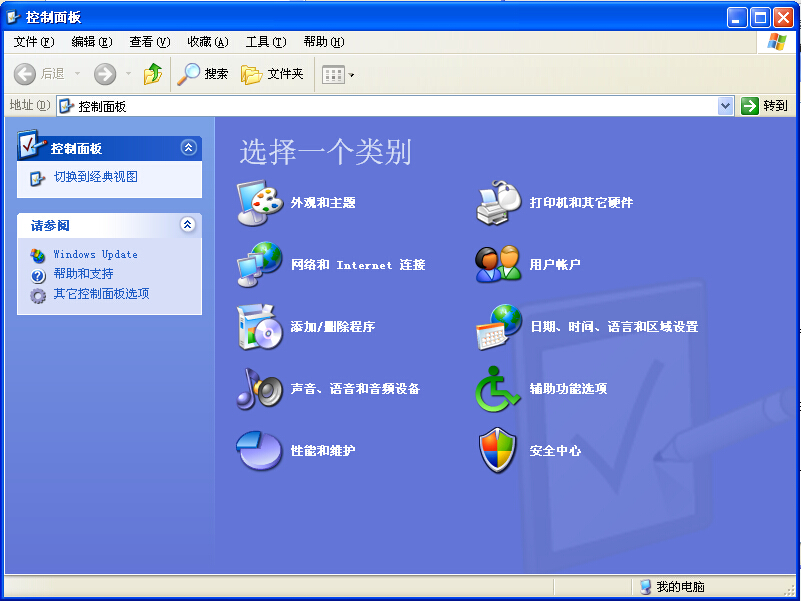Viewport: 801px width, 601px height.
Task: Click the views grid toolbar icon
Action: point(334,75)
